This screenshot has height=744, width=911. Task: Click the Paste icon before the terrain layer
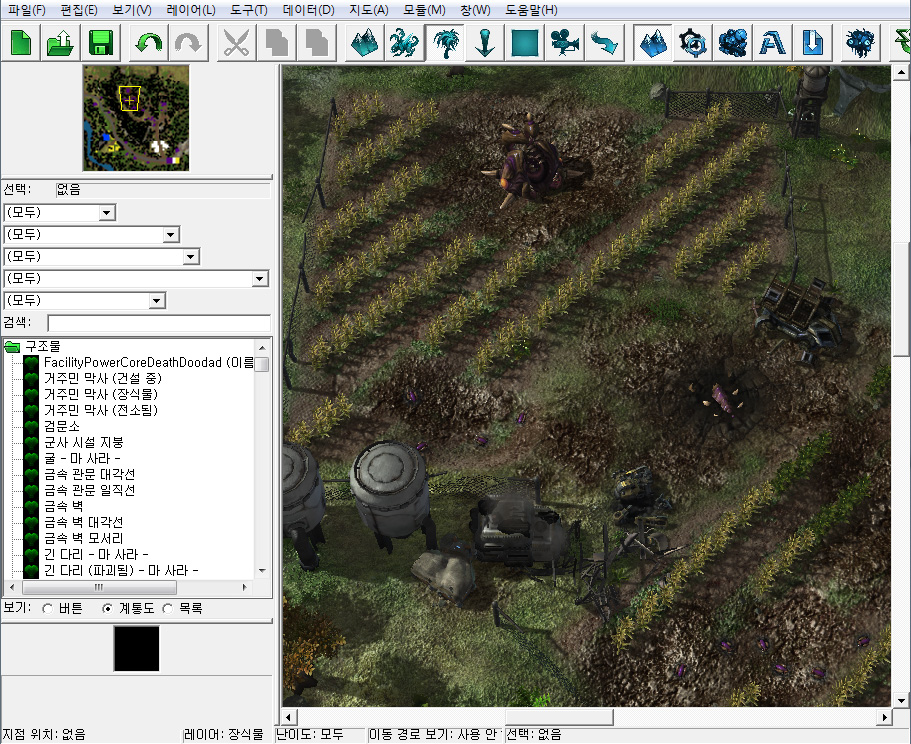[x=317, y=43]
